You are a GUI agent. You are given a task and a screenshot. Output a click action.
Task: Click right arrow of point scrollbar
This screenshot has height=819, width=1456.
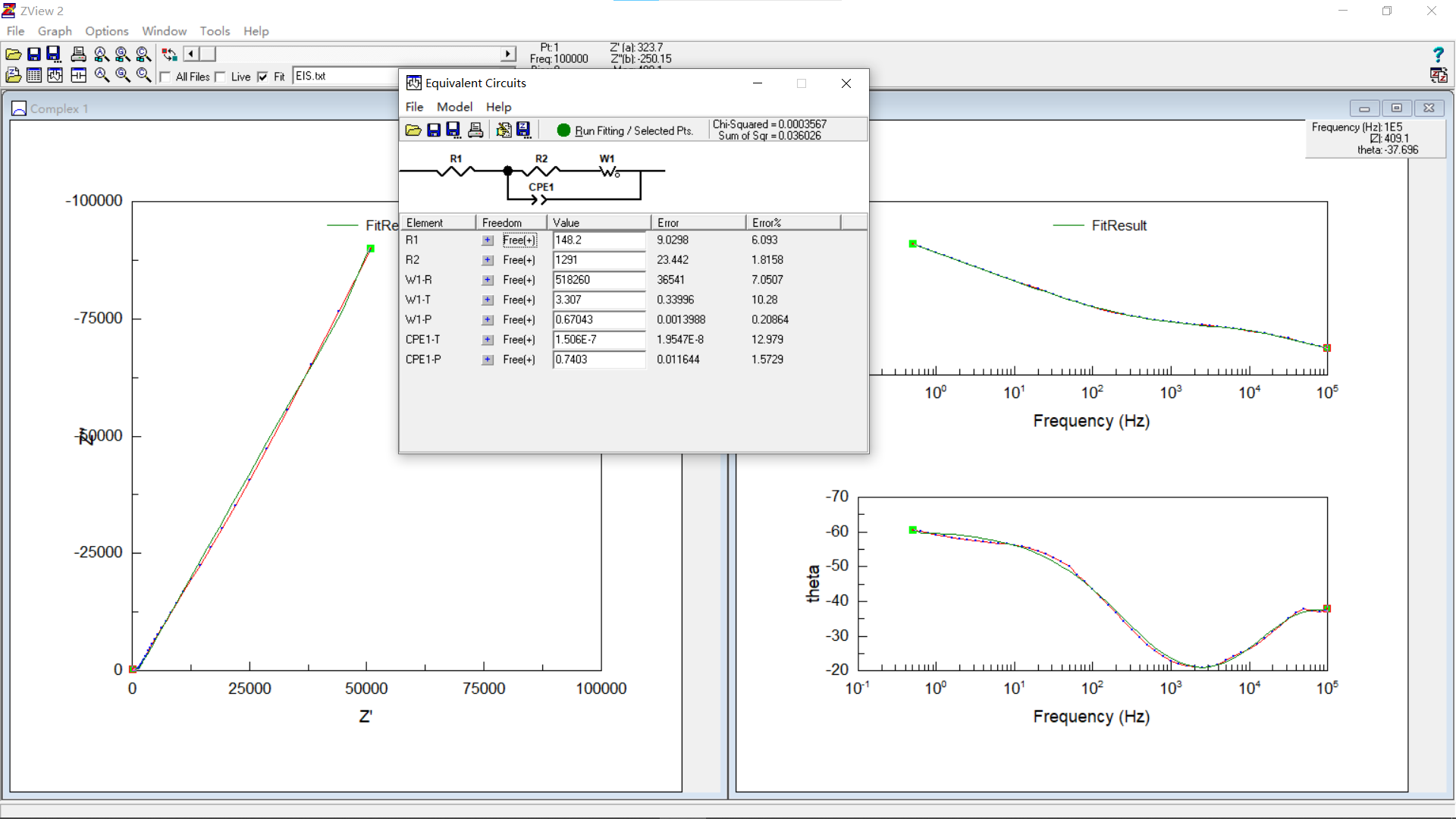coord(508,54)
